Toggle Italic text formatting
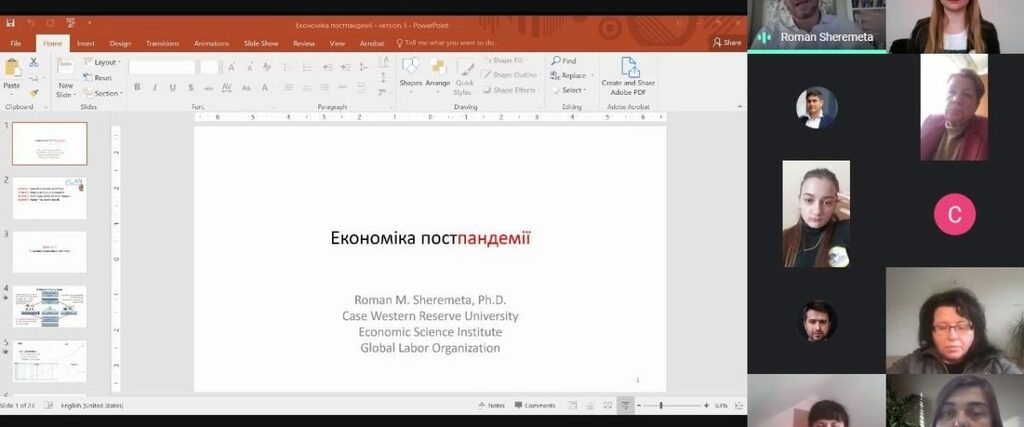The width and height of the screenshot is (1024, 427). [155, 87]
